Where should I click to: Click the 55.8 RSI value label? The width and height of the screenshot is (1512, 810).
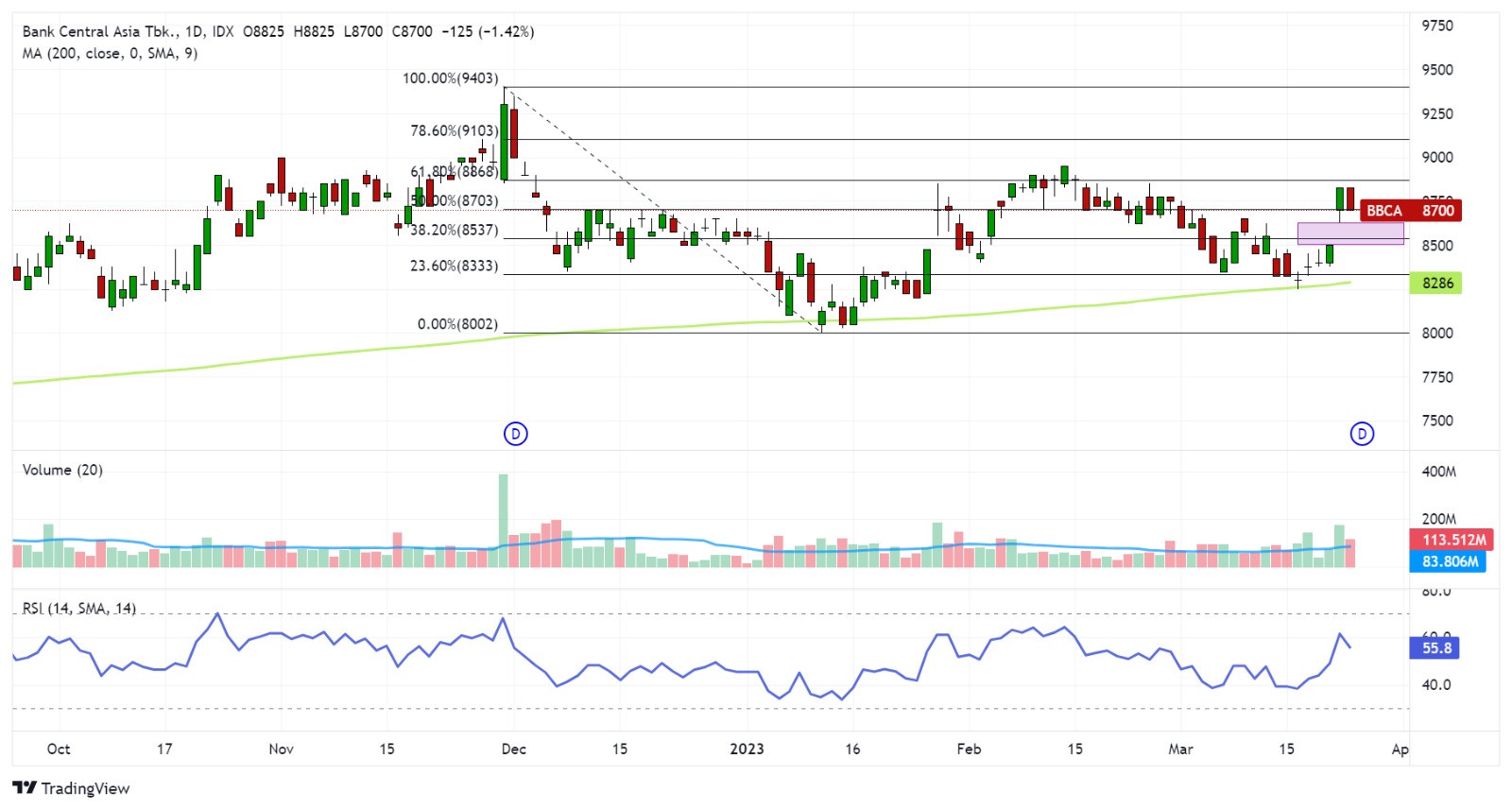click(1435, 648)
